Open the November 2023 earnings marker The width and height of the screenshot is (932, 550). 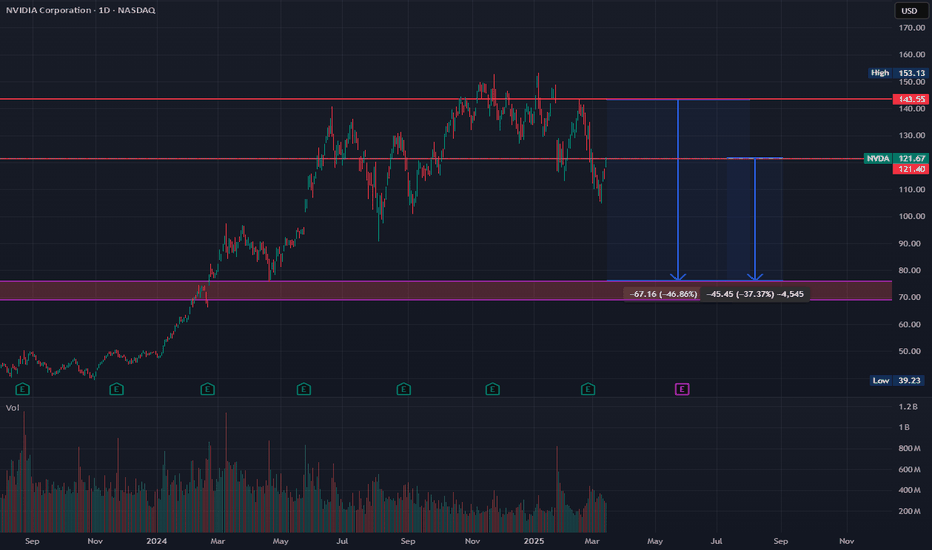coord(116,389)
